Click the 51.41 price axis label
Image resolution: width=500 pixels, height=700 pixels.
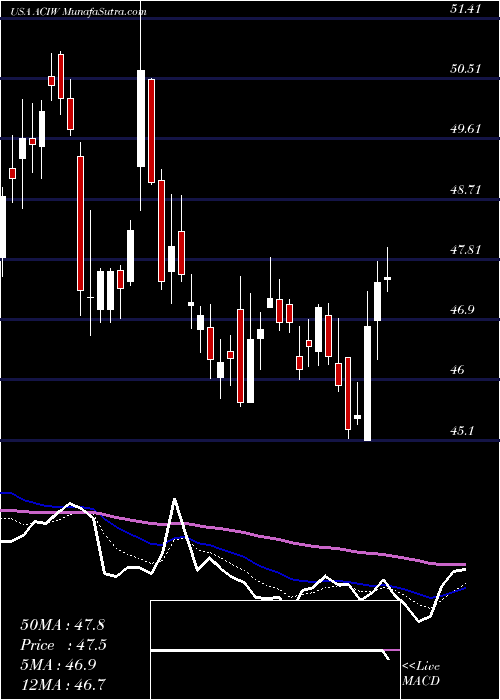tap(466, 8)
